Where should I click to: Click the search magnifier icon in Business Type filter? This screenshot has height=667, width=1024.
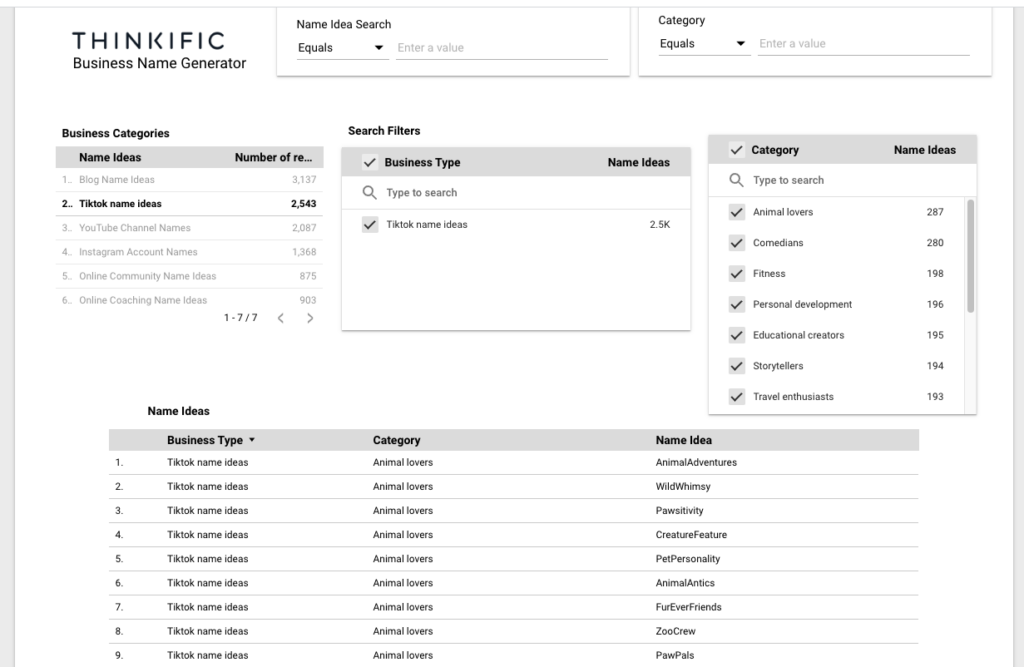click(370, 193)
